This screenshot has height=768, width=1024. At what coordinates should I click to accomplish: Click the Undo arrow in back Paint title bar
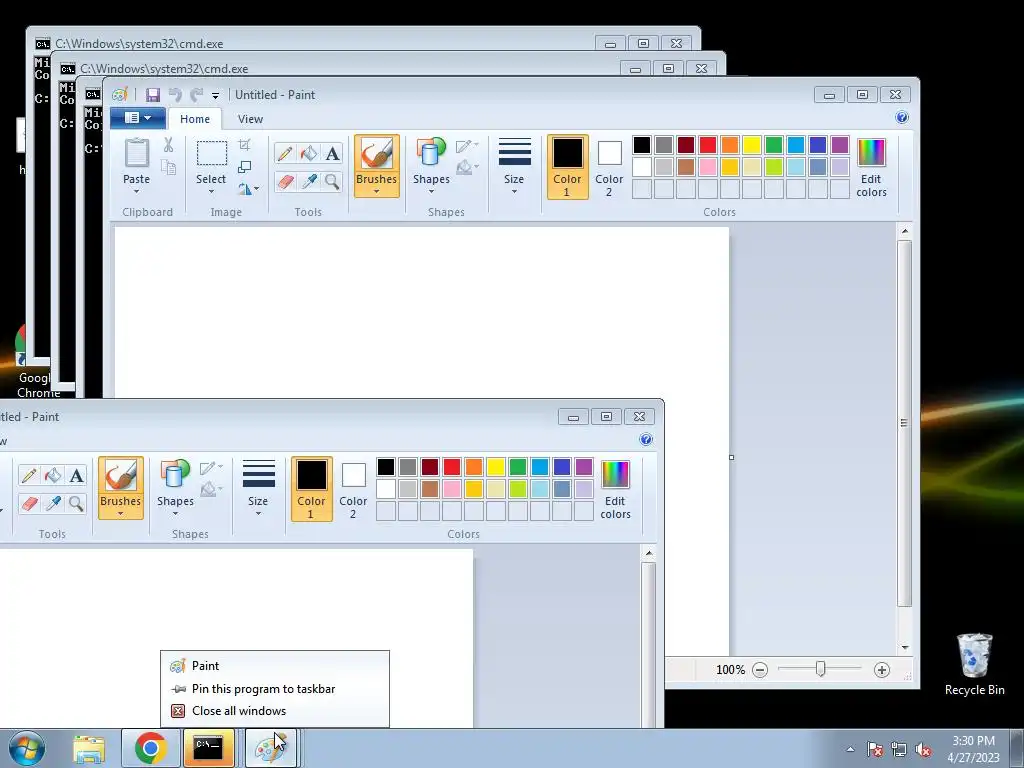tap(175, 95)
